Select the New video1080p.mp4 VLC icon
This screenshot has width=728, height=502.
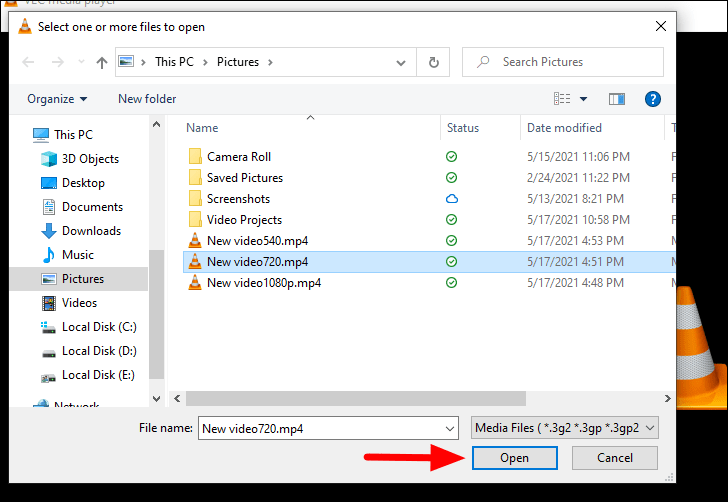[195, 282]
